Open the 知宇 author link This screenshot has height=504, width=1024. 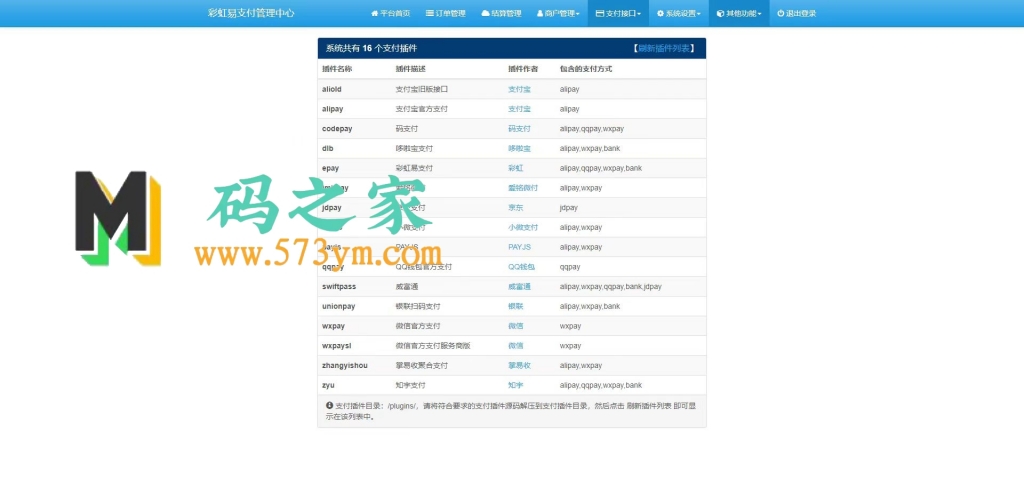point(515,385)
